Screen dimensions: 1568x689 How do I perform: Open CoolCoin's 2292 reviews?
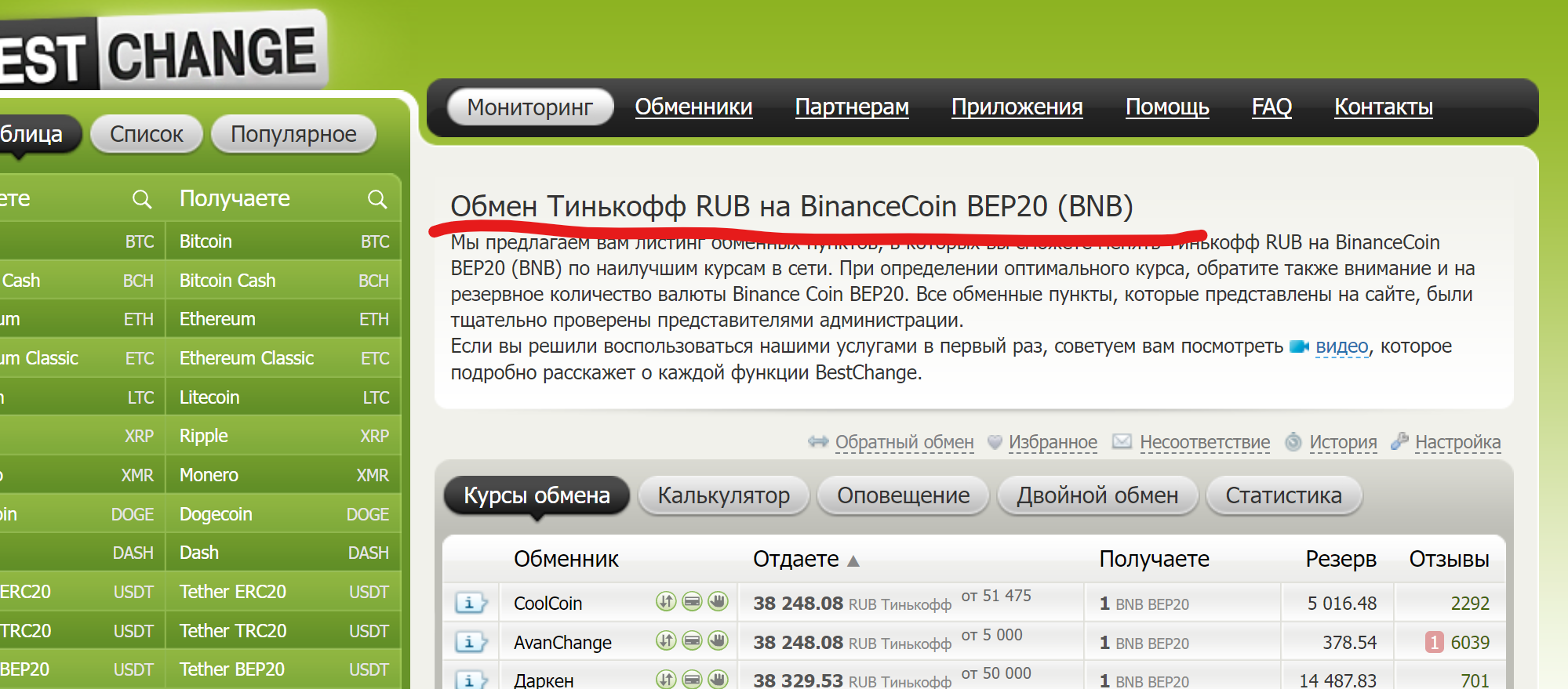pyautogui.click(x=1470, y=604)
